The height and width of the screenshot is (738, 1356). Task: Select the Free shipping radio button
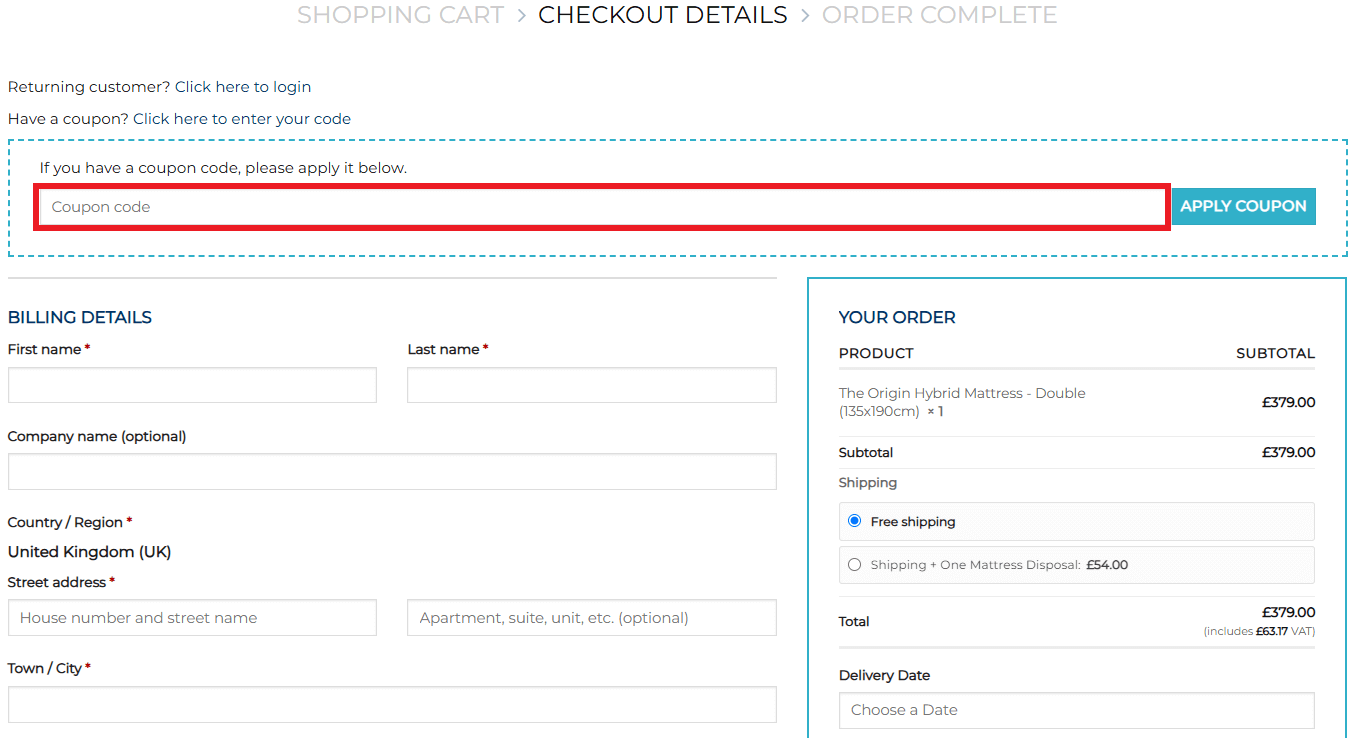coord(854,521)
